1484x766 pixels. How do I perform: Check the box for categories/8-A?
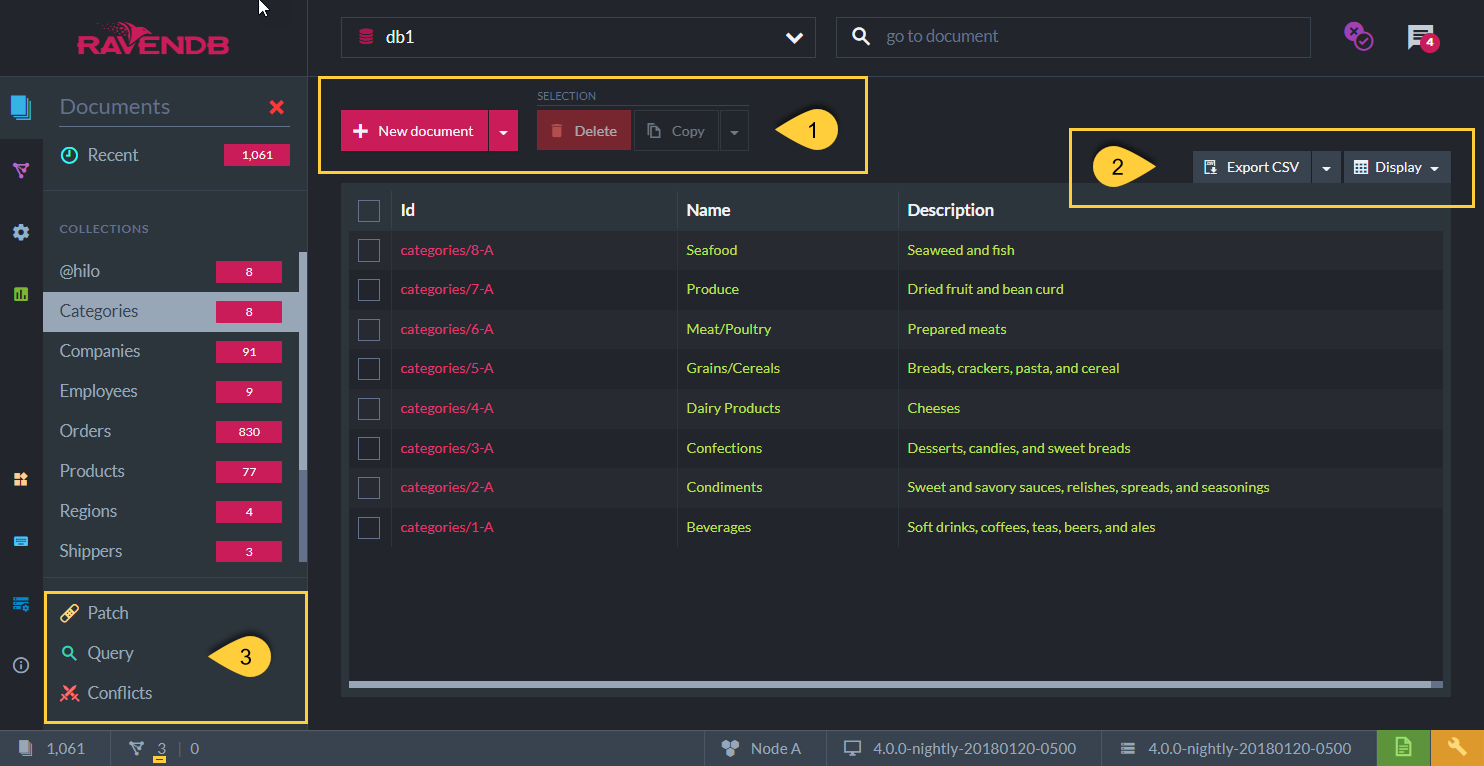pyautogui.click(x=369, y=250)
